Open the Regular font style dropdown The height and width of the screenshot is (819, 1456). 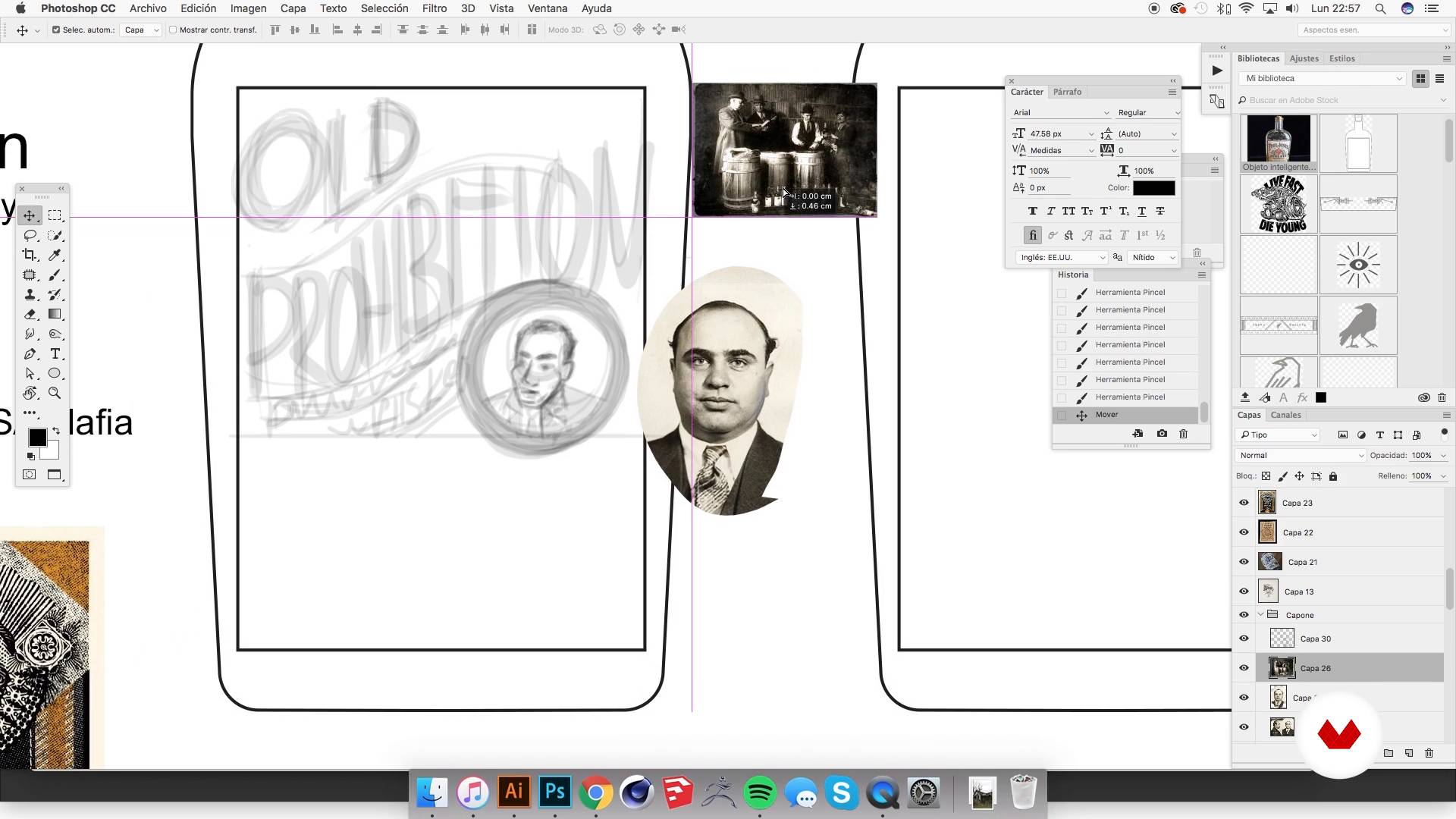coord(1148,113)
